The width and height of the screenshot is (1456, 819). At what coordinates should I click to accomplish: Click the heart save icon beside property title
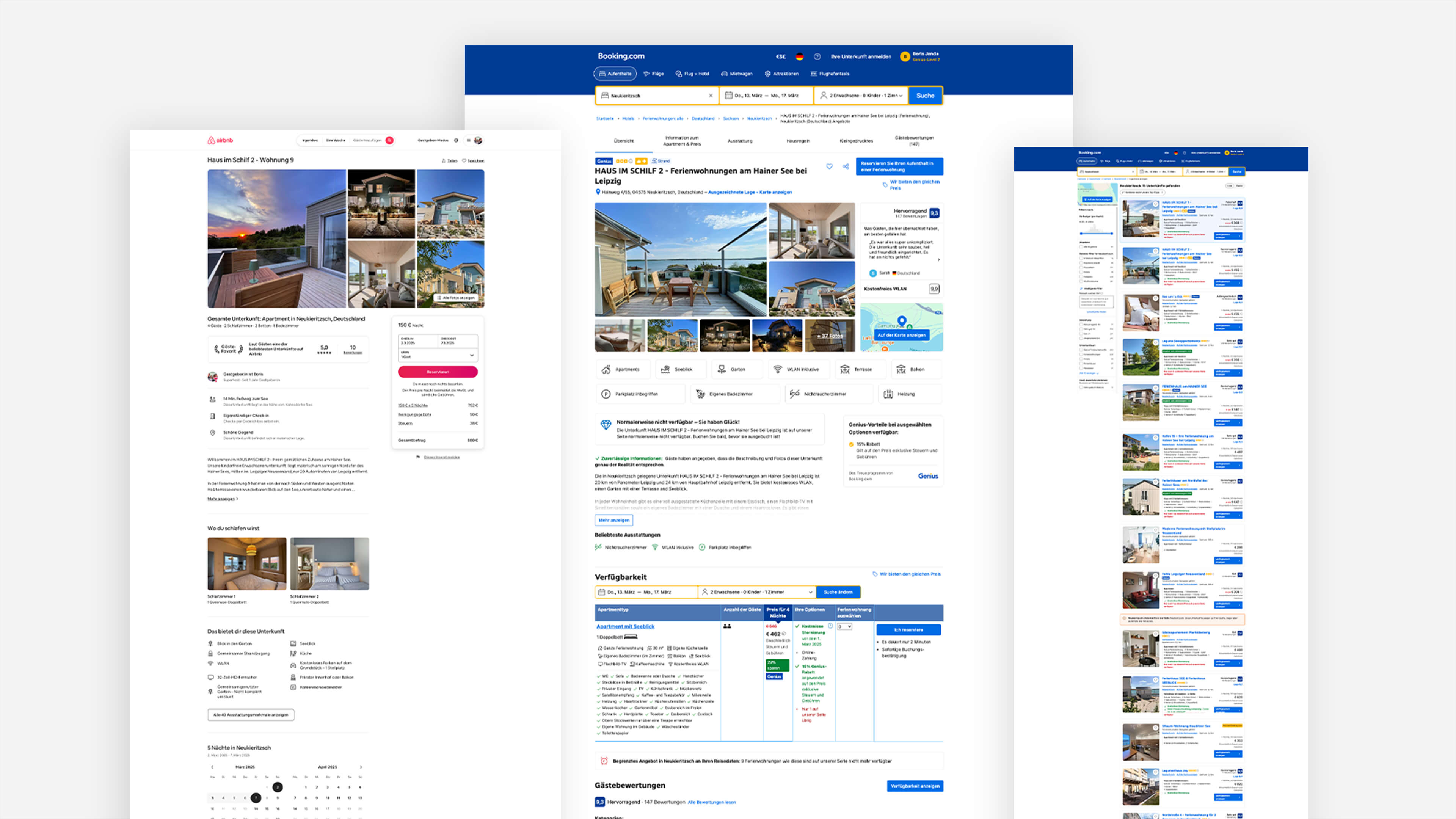pyautogui.click(x=829, y=166)
